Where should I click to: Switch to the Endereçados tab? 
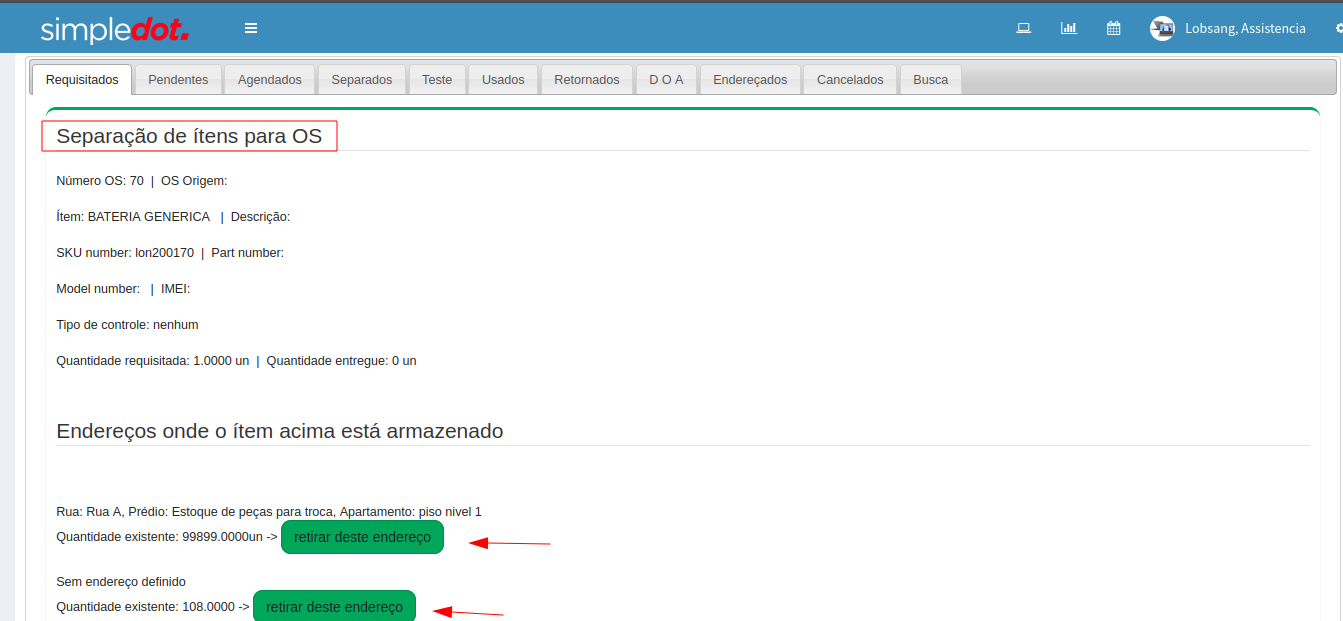point(750,80)
